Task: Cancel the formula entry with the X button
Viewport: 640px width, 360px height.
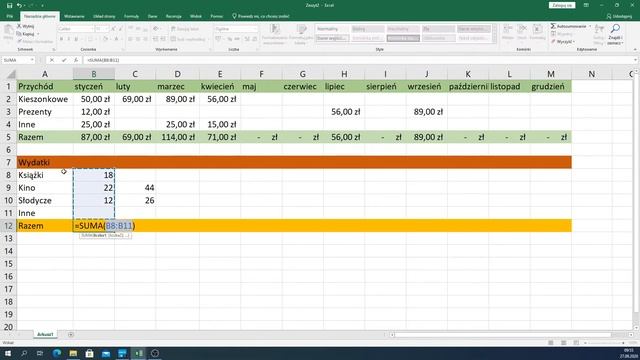Action: click(52, 60)
